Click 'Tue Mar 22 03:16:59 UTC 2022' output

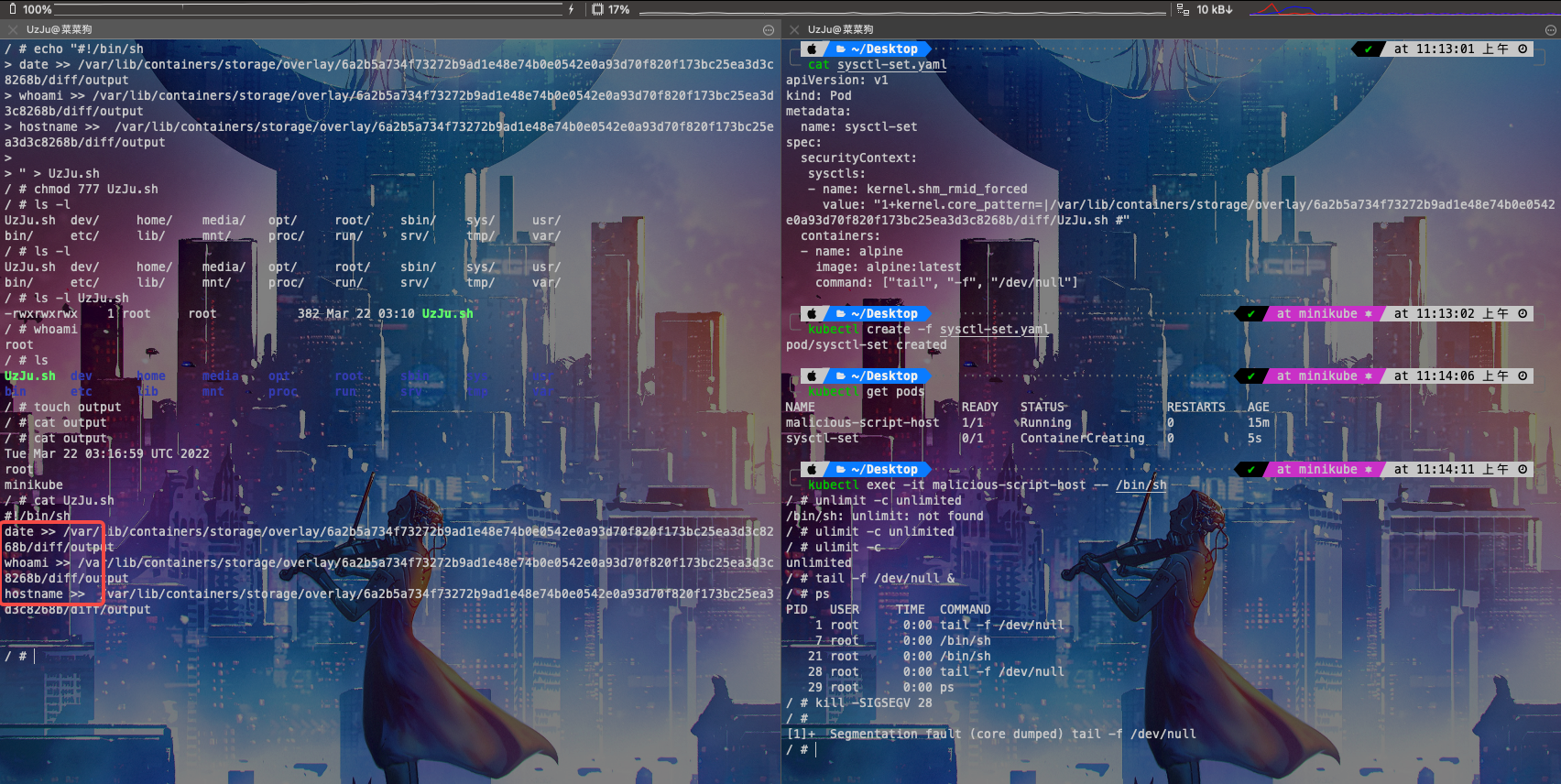point(107,453)
